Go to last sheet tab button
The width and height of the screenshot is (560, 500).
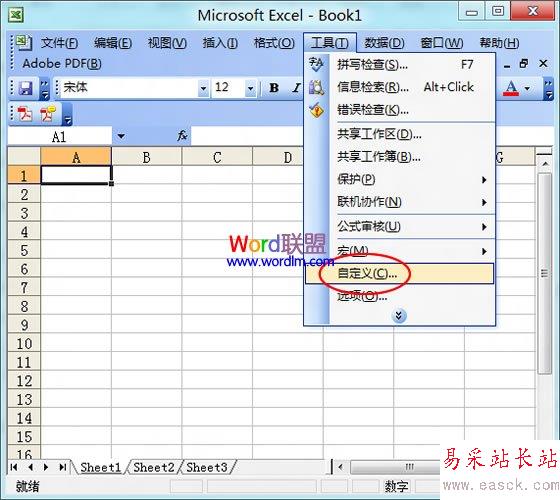click(62, 467)
